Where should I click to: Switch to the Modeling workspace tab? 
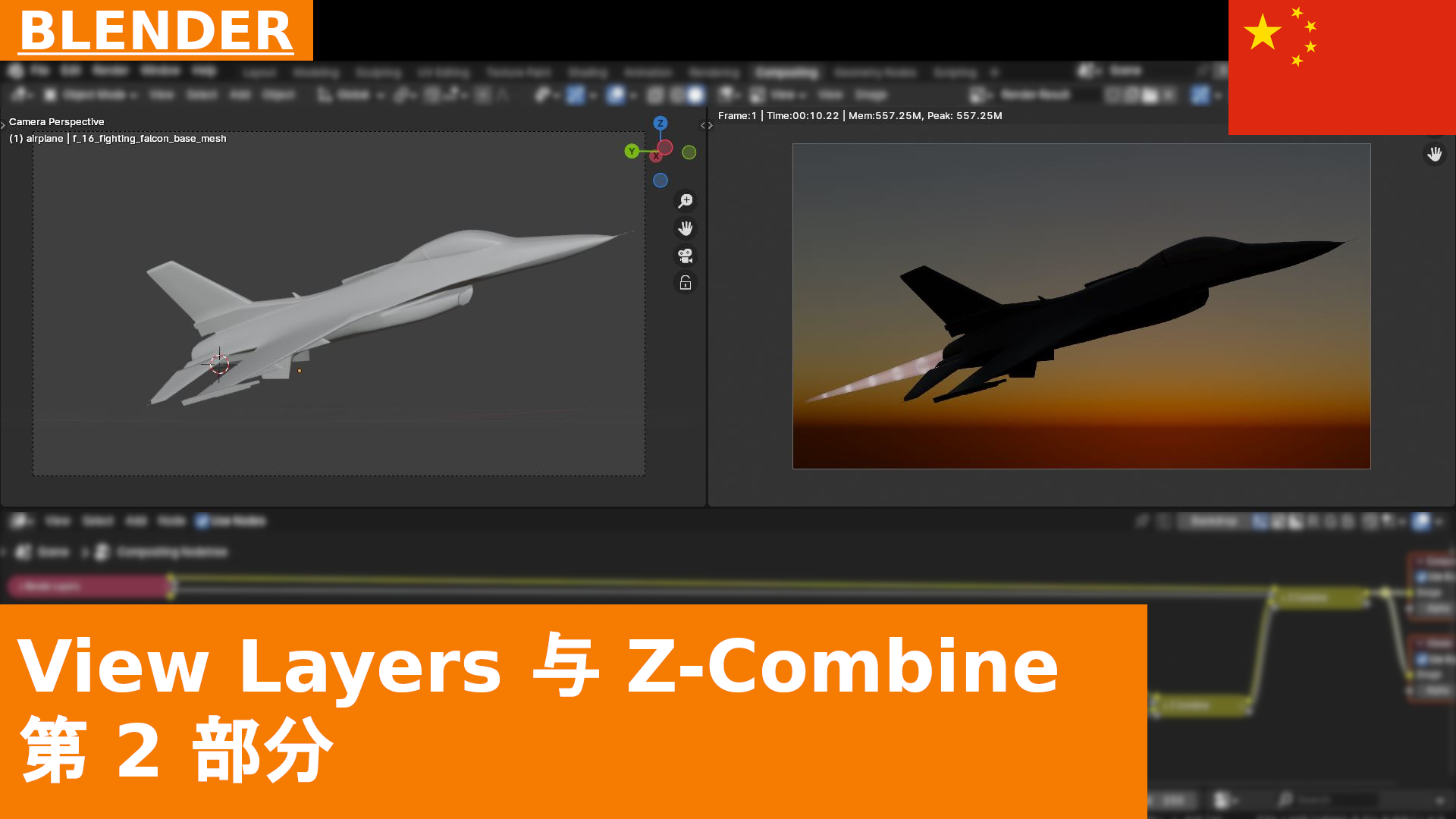(316, 73)
